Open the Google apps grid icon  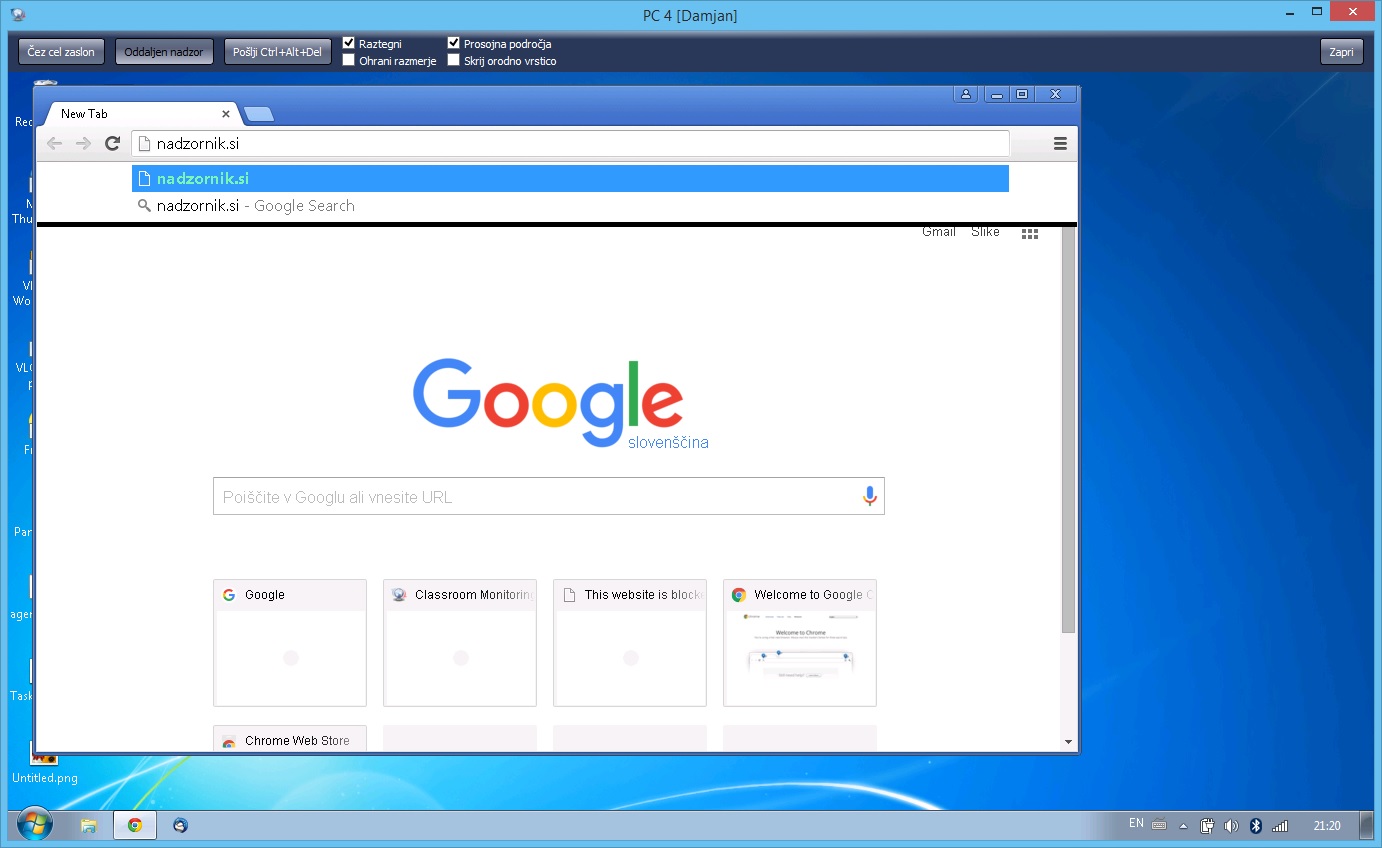pyautogui.click(x=1030, y=233)
